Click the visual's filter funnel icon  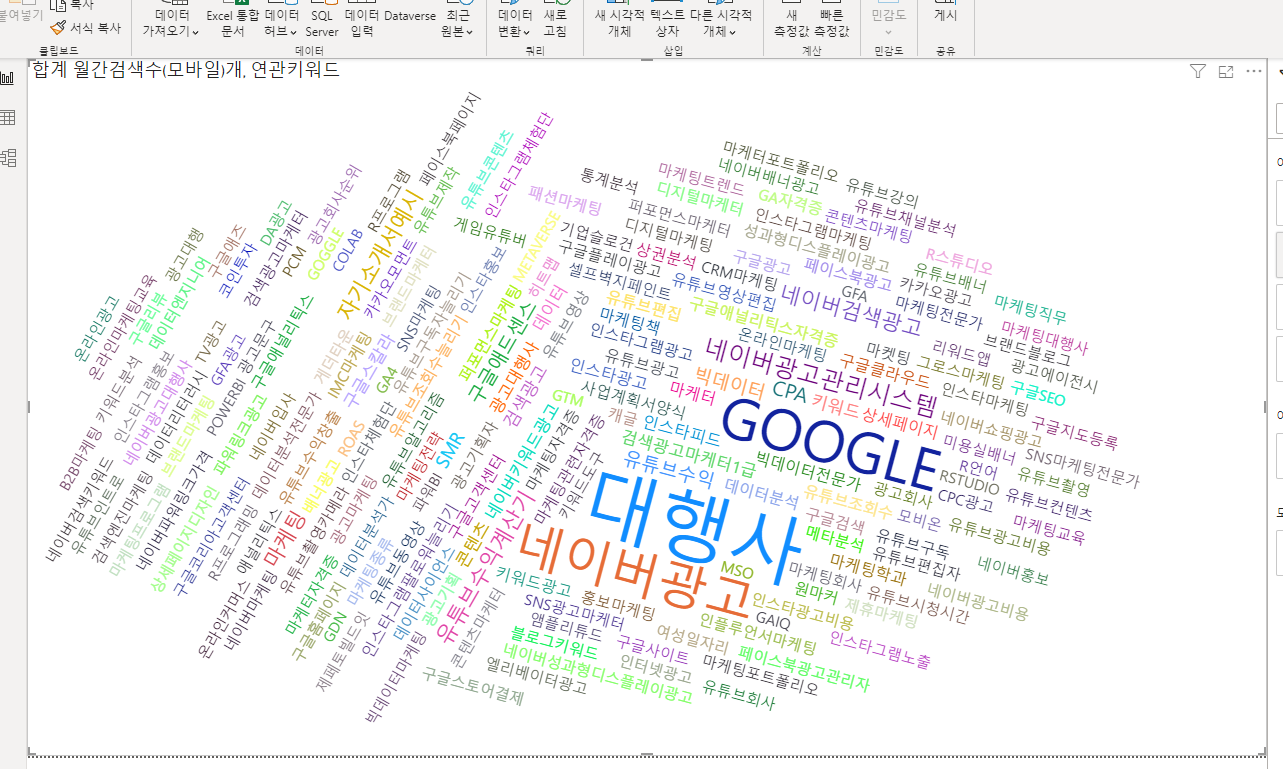[x=1198, y=71]
